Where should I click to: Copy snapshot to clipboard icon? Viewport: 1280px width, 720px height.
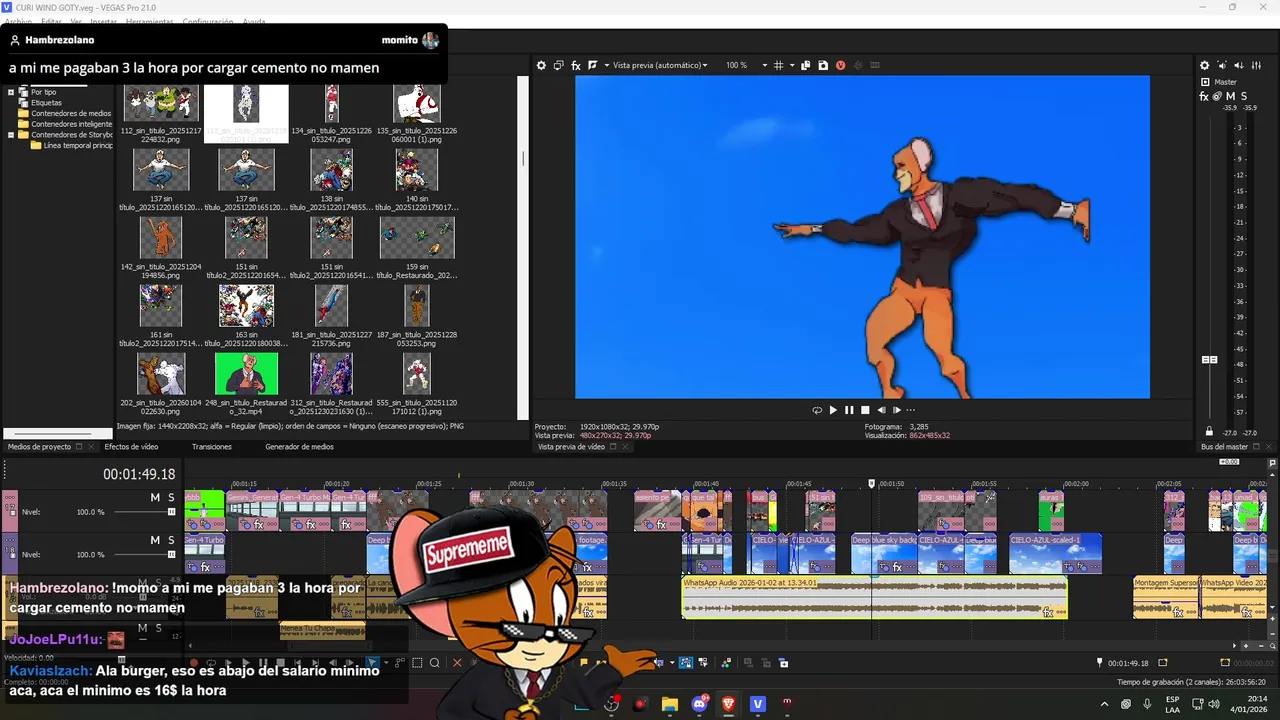[x=805, y=65]
